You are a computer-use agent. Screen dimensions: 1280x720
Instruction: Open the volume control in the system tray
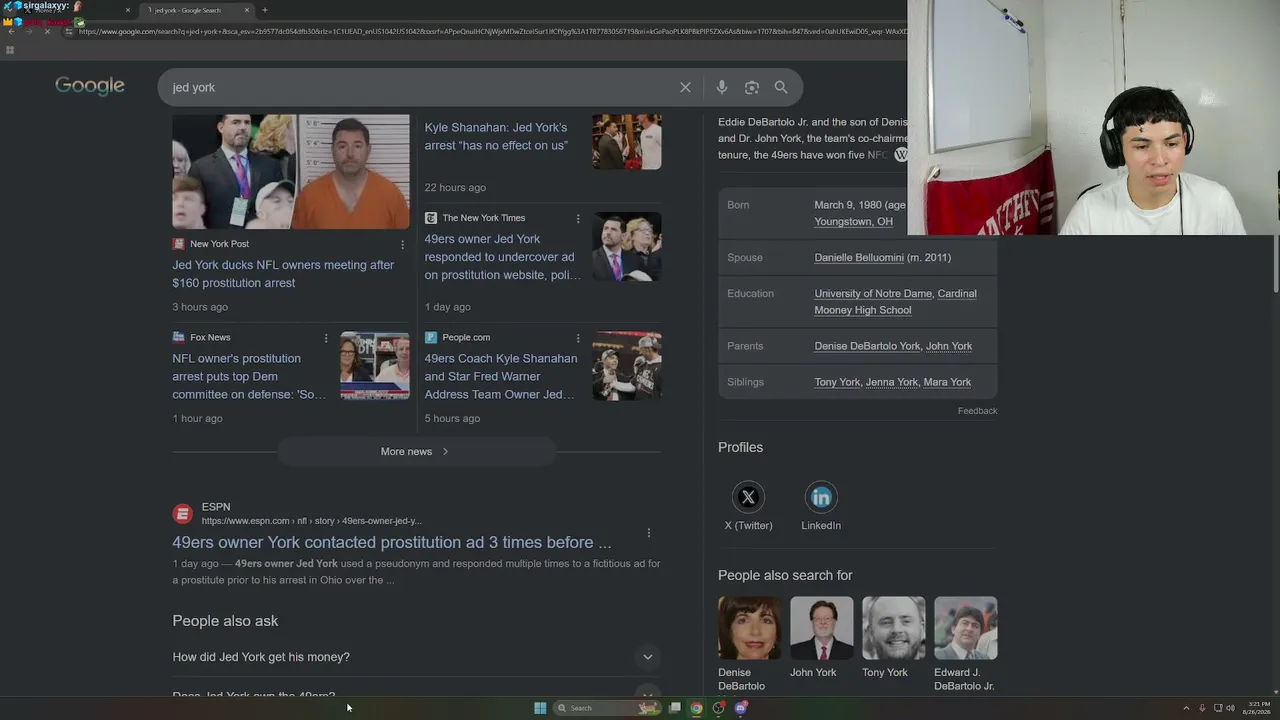[1230, 708]
